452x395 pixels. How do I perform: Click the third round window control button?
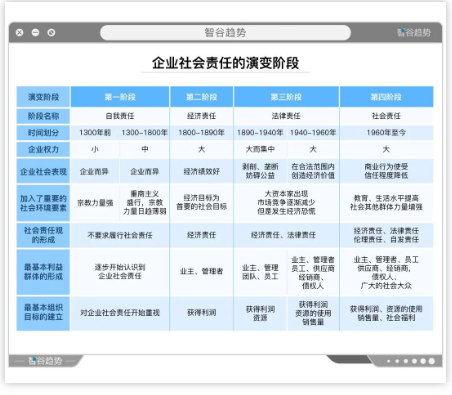pos(51,33)
